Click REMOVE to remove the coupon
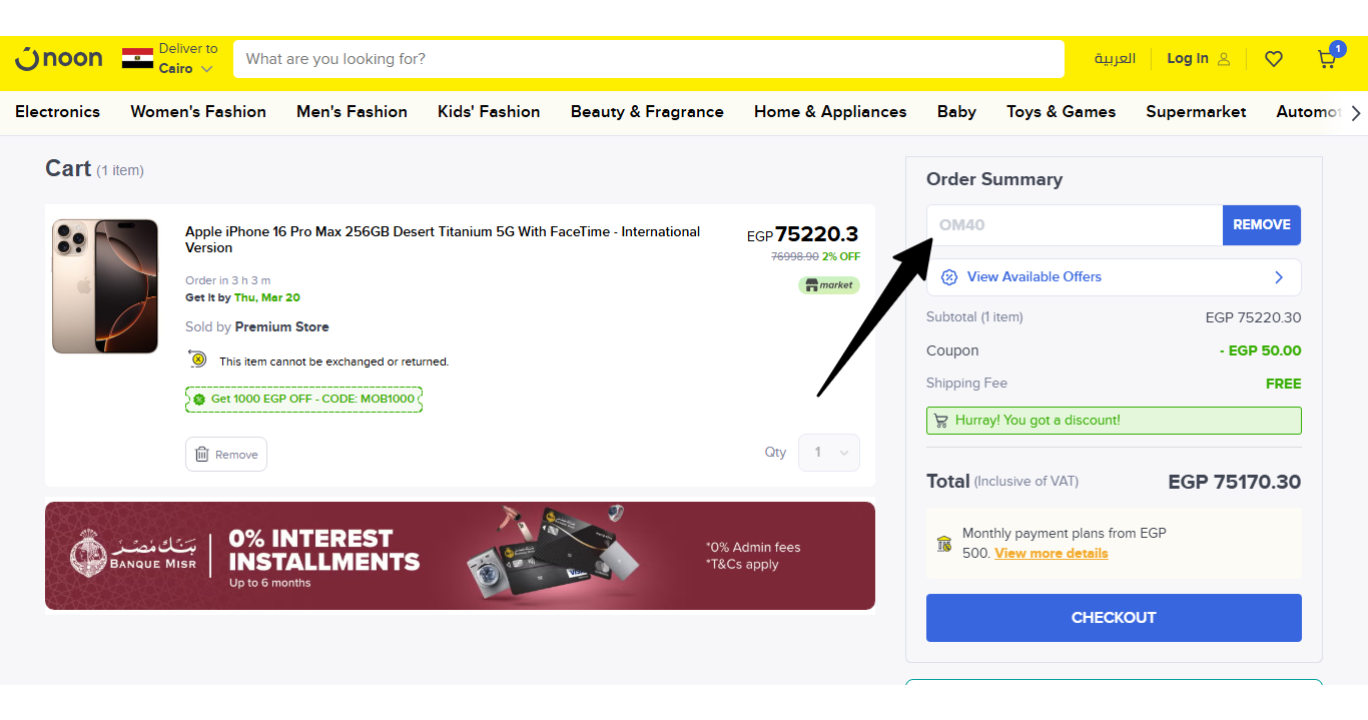Image resolution: width=1368 pixels, height=720 pixels. tap(1262, 225)
